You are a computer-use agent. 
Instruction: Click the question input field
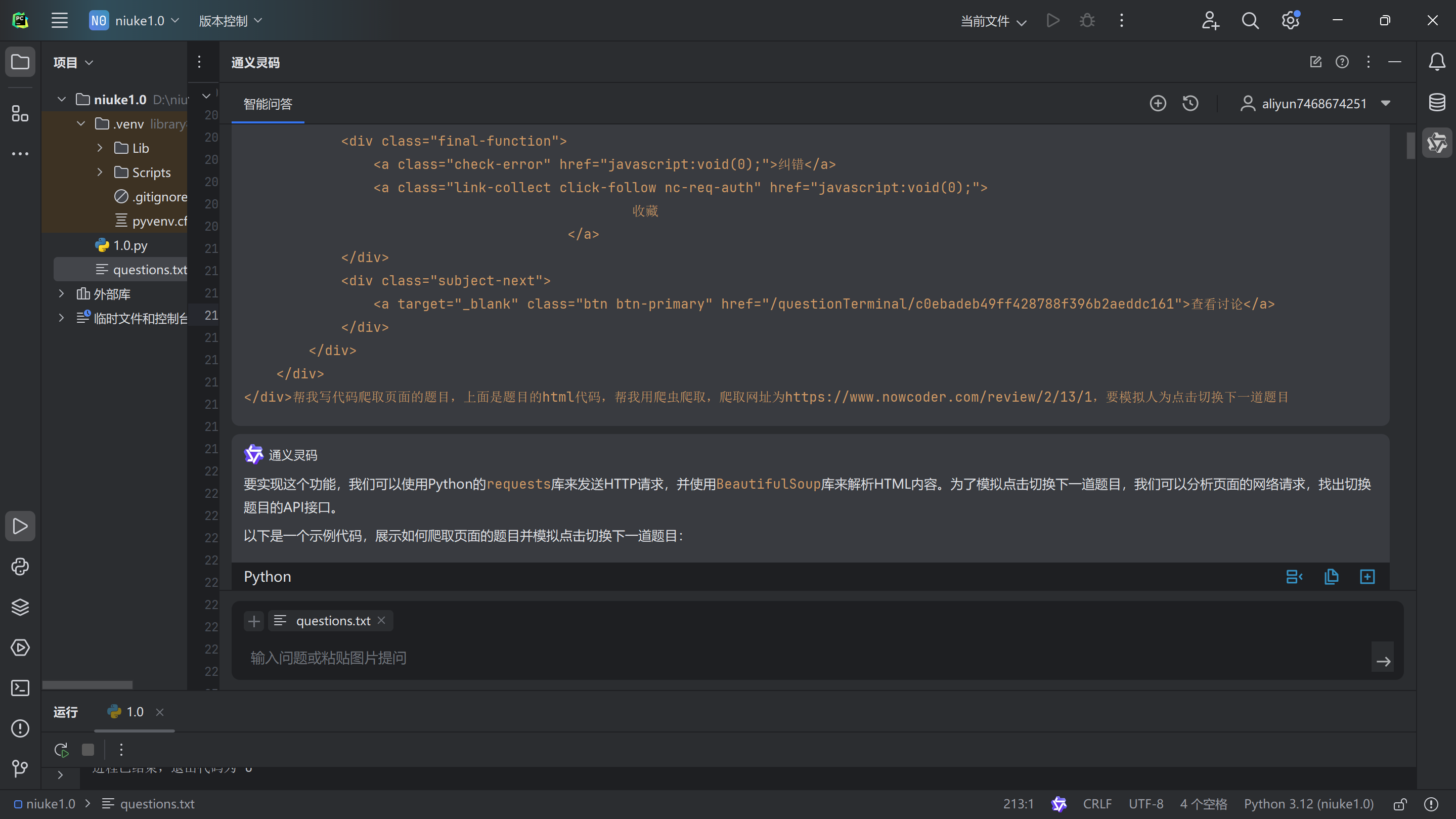pyautogui.click(x=803, y=657)
